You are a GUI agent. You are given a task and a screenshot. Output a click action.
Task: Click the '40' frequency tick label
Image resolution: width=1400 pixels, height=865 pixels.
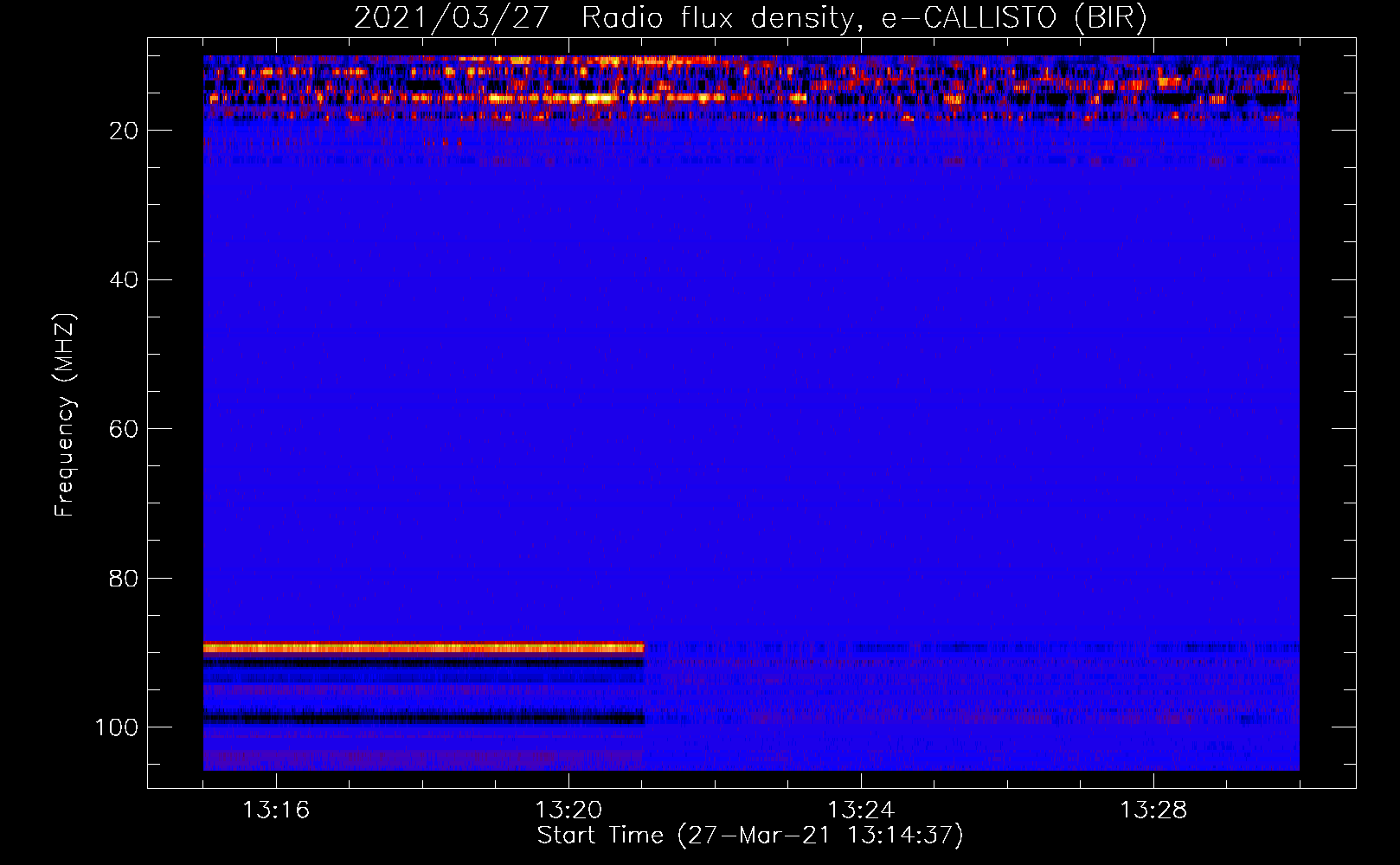(124, 279)
